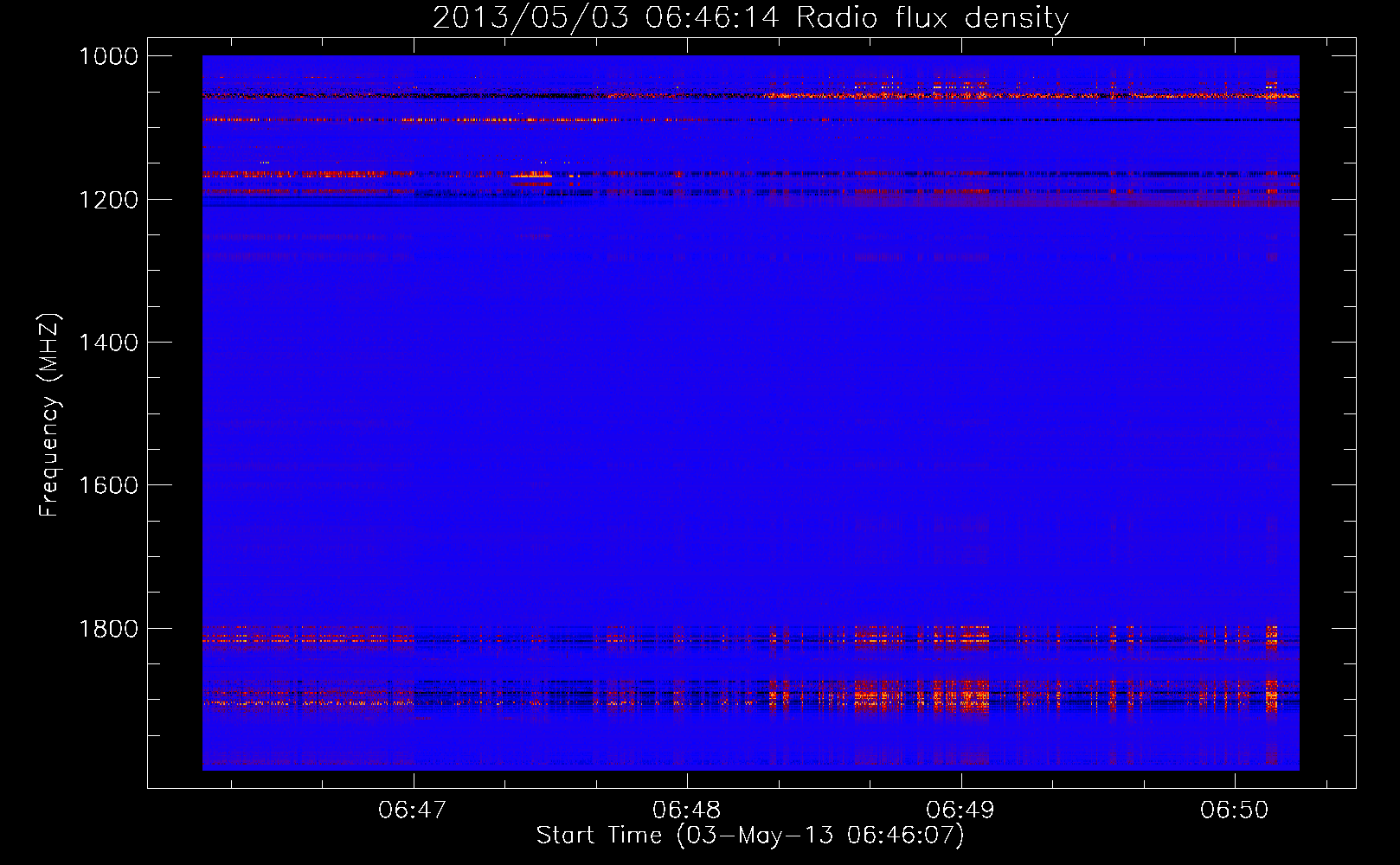Click the 1600 frequency tick label
This screenshot has width=1400, height=865.
coord(109,485)
